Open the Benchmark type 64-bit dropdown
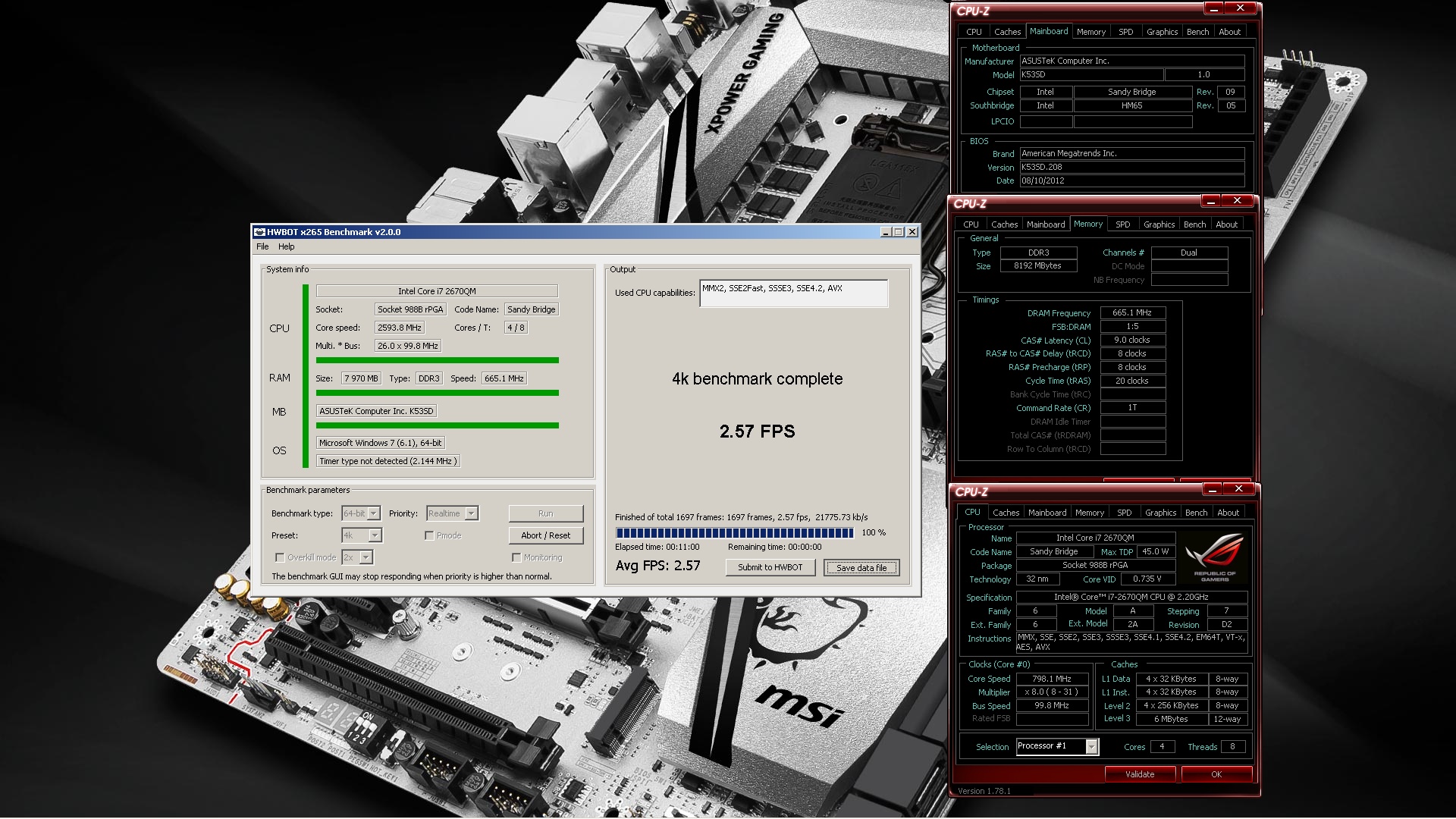The height and width of the screenshot is (819, 1456). coord(361,513)
